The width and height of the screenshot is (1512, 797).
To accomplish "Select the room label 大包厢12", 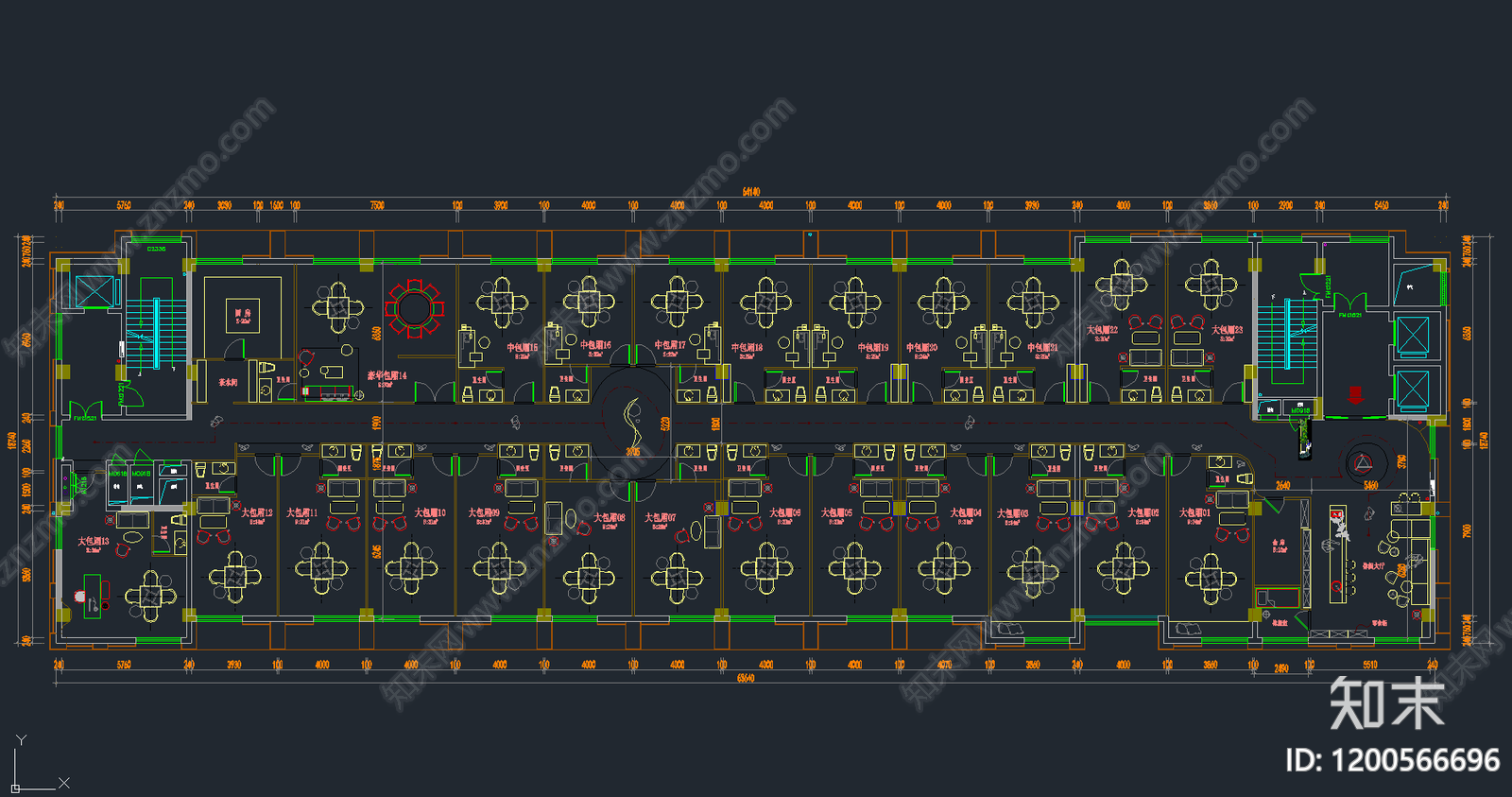I will click(x=257, y=512).
